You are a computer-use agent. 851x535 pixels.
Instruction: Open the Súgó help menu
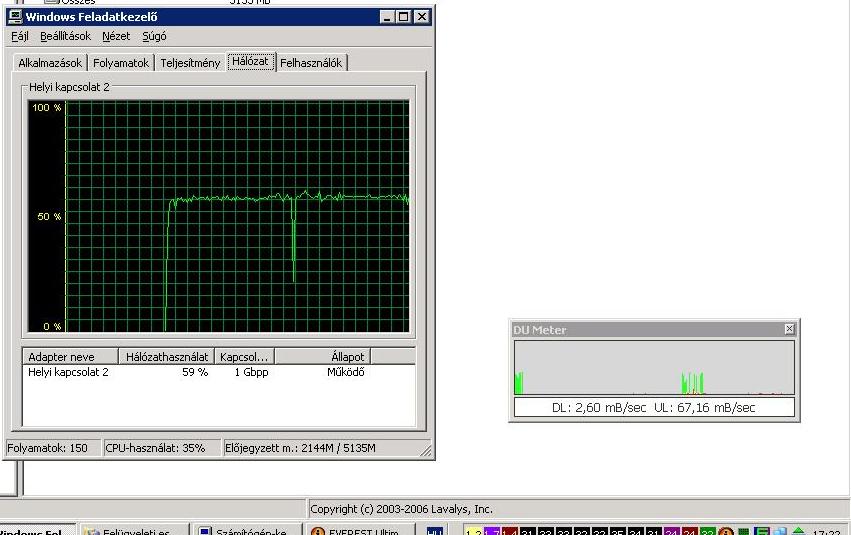(x=154, y=36)
